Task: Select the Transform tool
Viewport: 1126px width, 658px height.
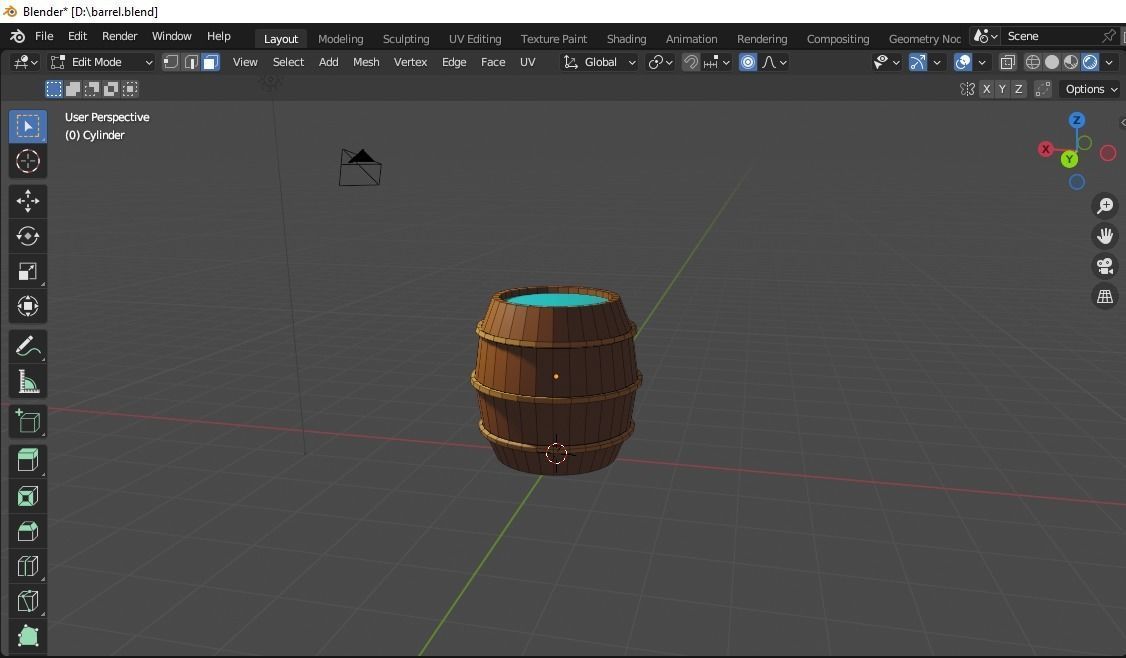Action: click(27, 306)
